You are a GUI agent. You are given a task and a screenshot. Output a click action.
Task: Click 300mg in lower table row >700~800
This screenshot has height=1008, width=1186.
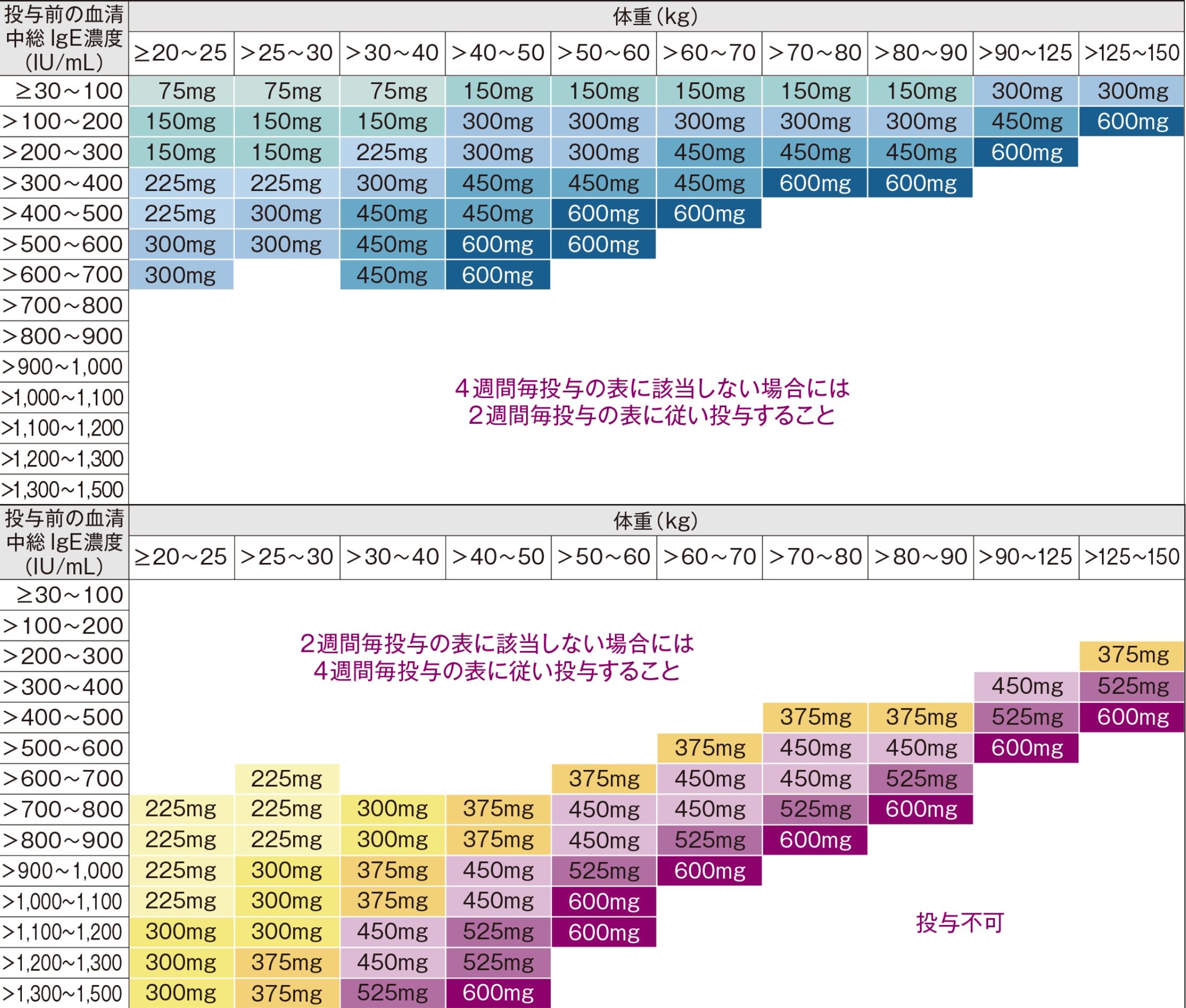[x=392, y=809]
